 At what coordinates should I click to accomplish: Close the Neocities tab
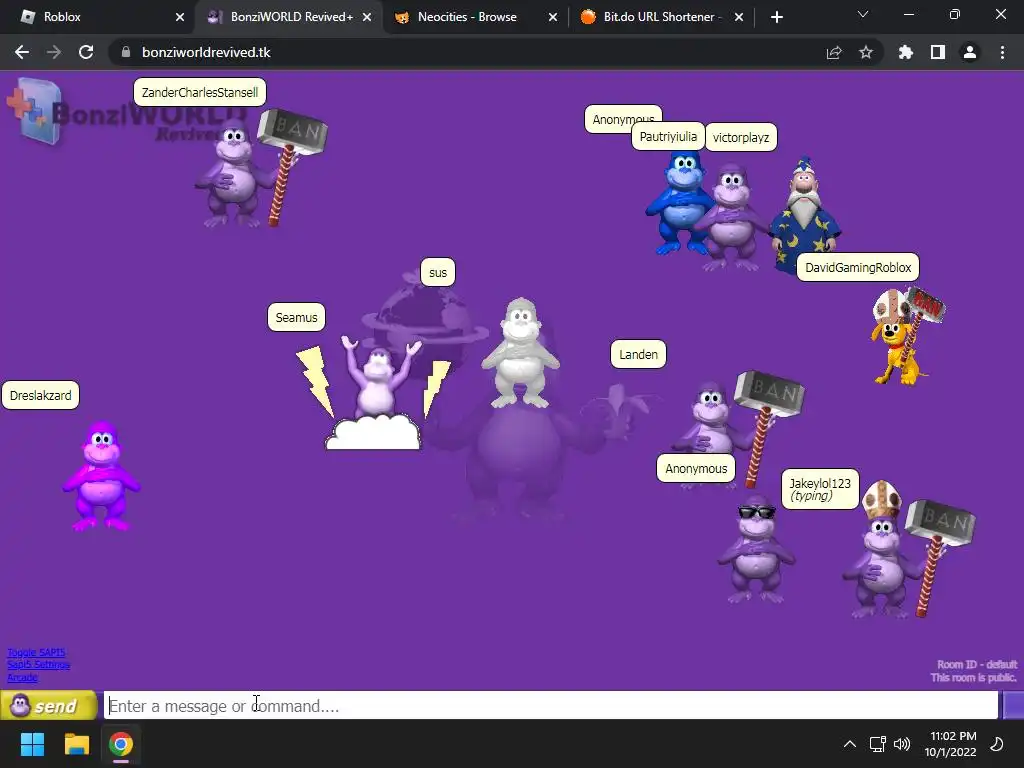(x=553, y=17)
